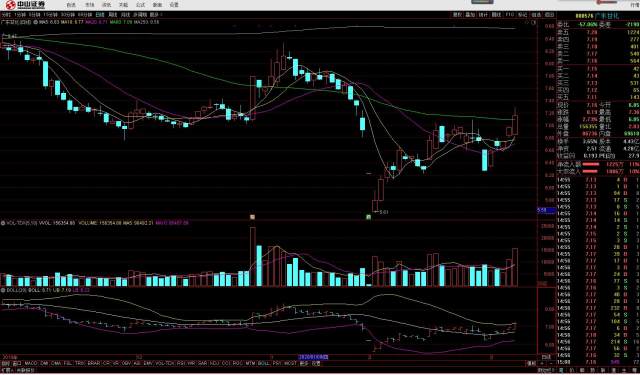Image resolution: width=640 pixels, height=375 pixels.
Task: Toggle the 标记 mark option
Action: pyautogui.click(x=522, y=15)
